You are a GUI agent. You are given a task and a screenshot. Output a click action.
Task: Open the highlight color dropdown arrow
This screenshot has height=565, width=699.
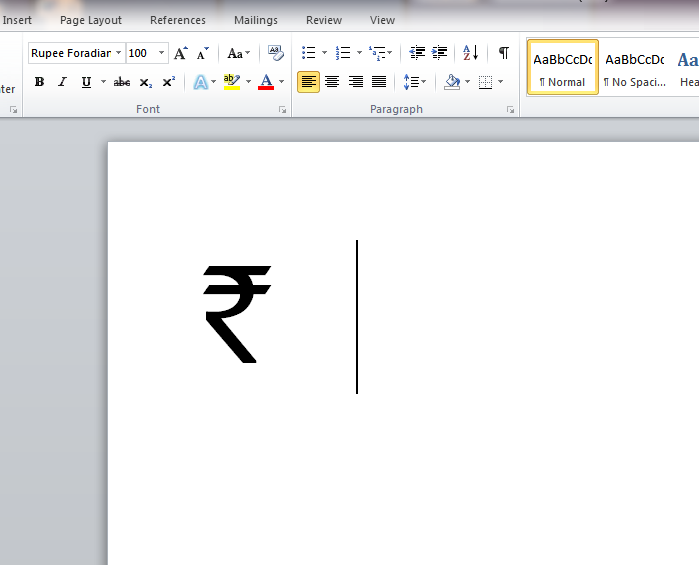(x=248, y=82)
